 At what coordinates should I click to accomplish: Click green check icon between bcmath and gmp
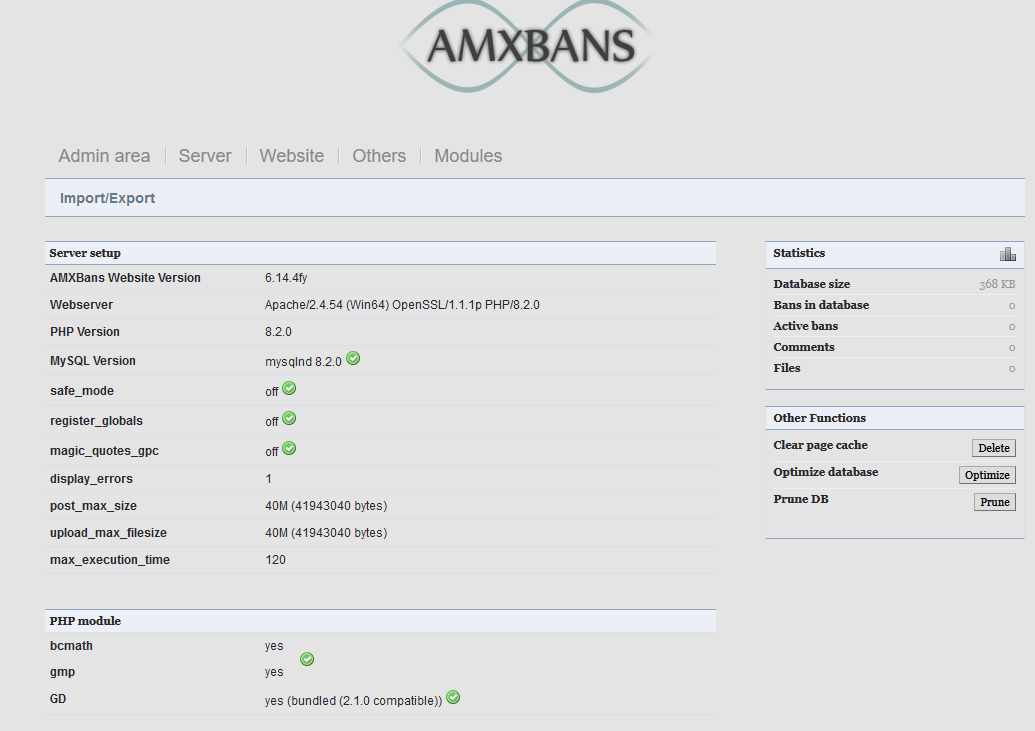[x=307, y=659]
